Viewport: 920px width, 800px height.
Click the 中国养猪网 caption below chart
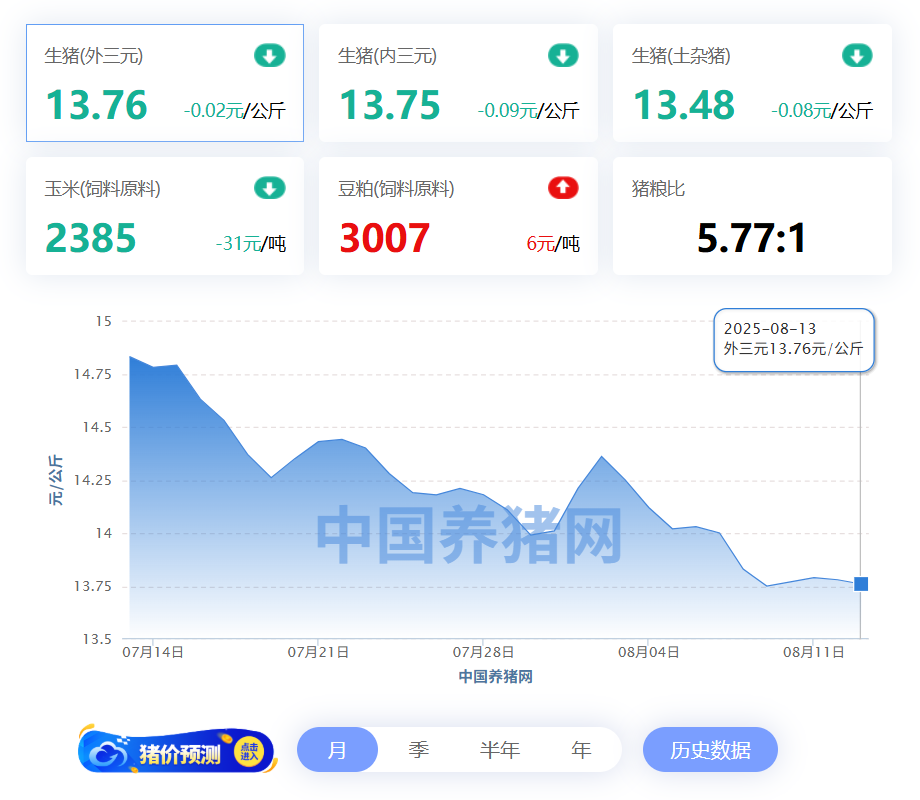(x=495, y=676)
